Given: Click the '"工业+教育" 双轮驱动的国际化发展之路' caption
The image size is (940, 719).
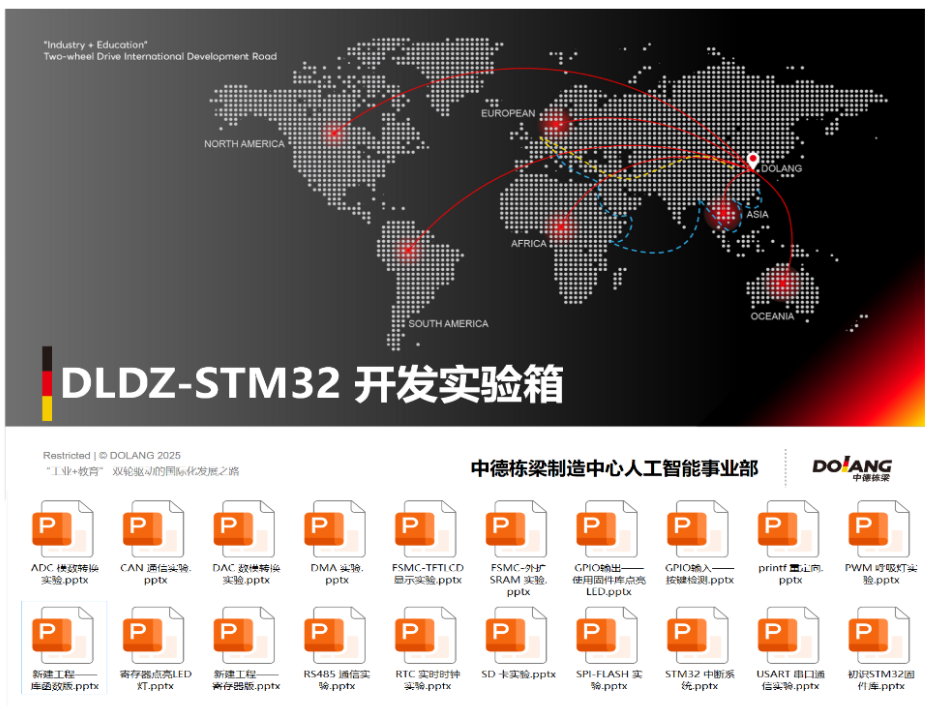Looking at the screenshot, I should click(143, 471).
